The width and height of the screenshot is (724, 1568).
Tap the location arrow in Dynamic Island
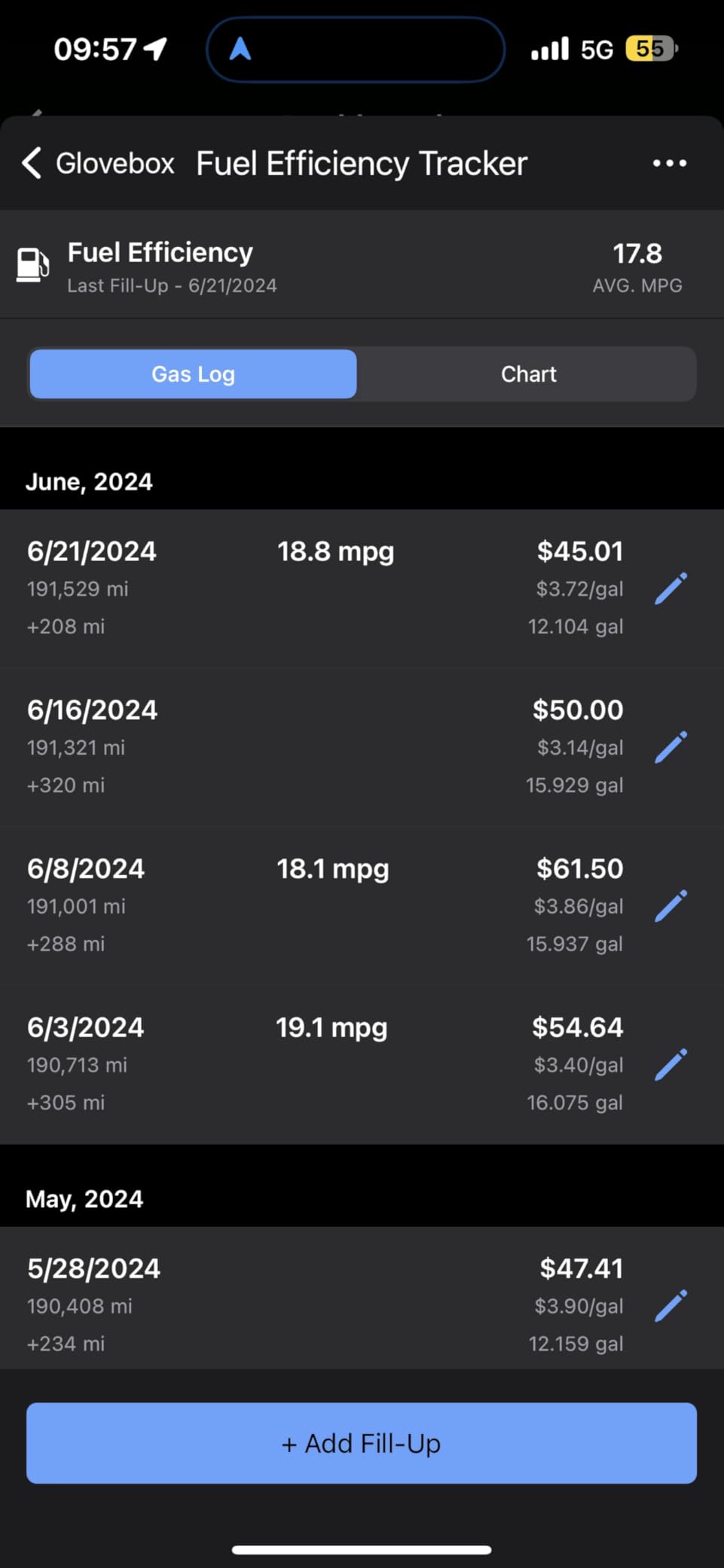(240, 50)
